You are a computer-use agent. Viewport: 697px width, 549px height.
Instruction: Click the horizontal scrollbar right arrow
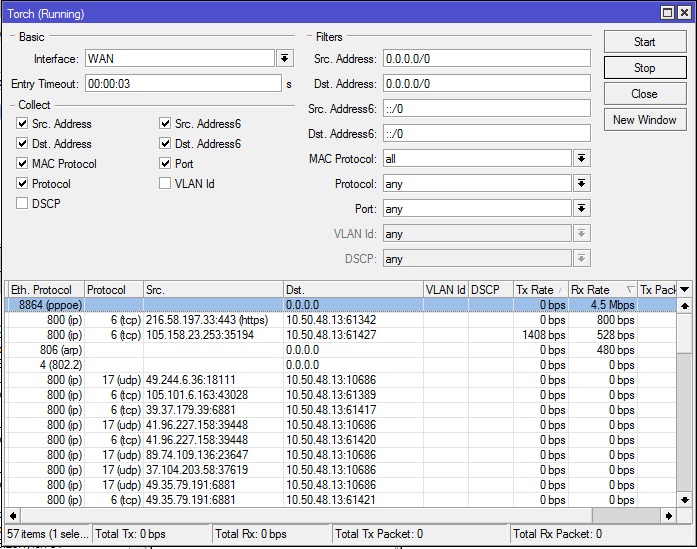coord(668,516)
